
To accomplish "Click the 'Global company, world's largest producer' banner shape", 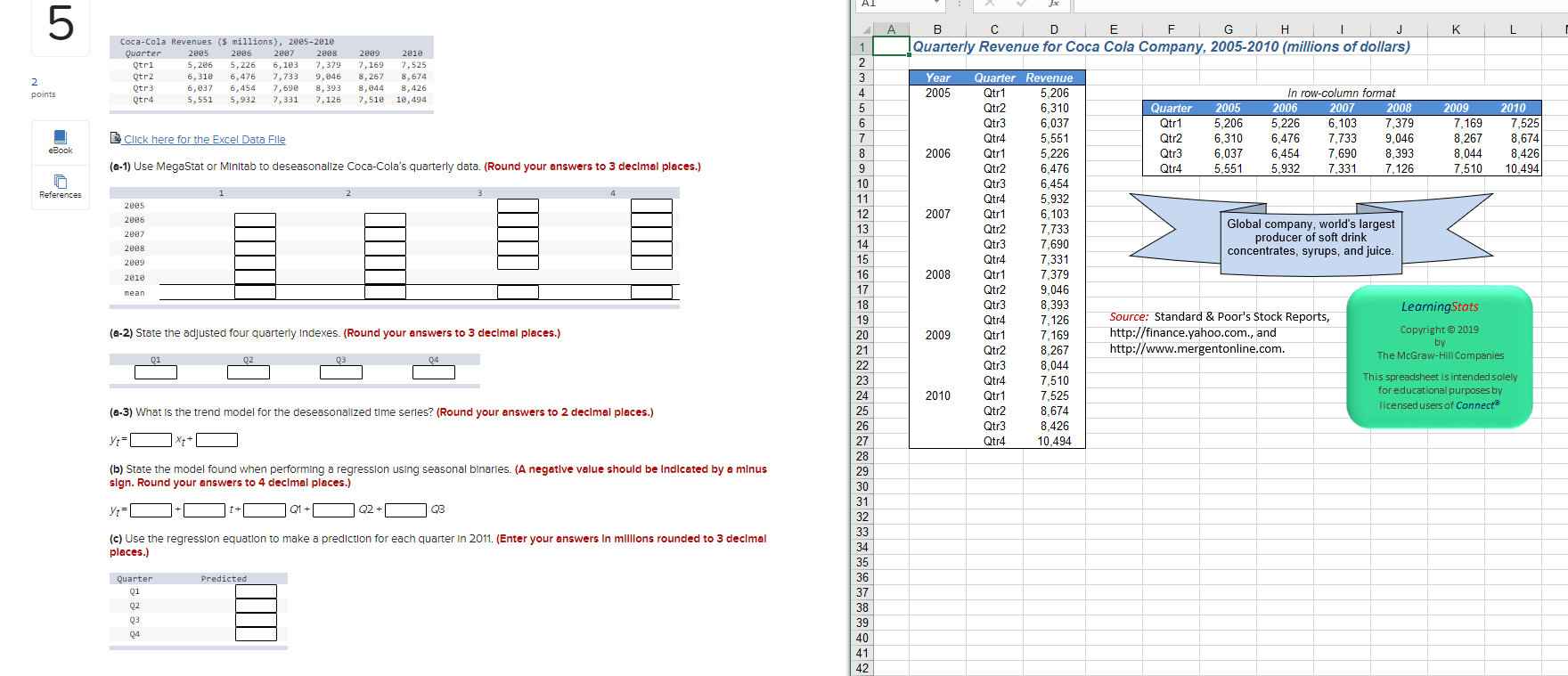I will point(1311,237).
